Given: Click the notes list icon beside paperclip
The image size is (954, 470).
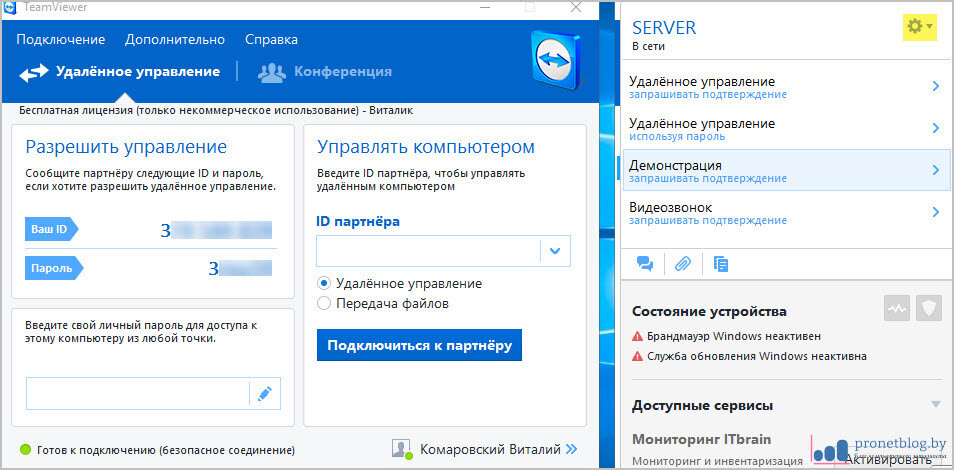Looking at the screenshot, I should coord(722,264).
